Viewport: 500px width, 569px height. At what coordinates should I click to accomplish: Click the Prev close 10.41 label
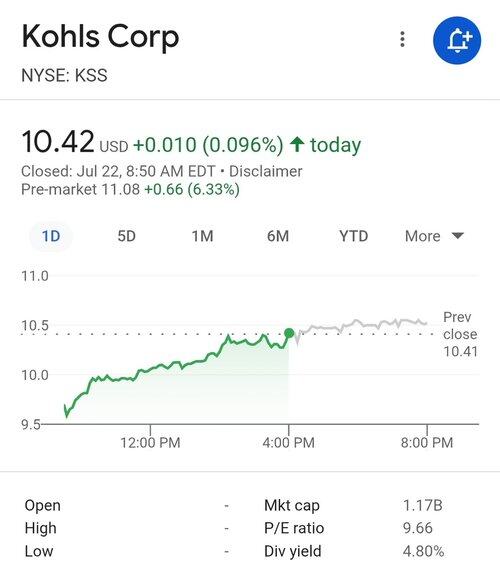(460, 334)
